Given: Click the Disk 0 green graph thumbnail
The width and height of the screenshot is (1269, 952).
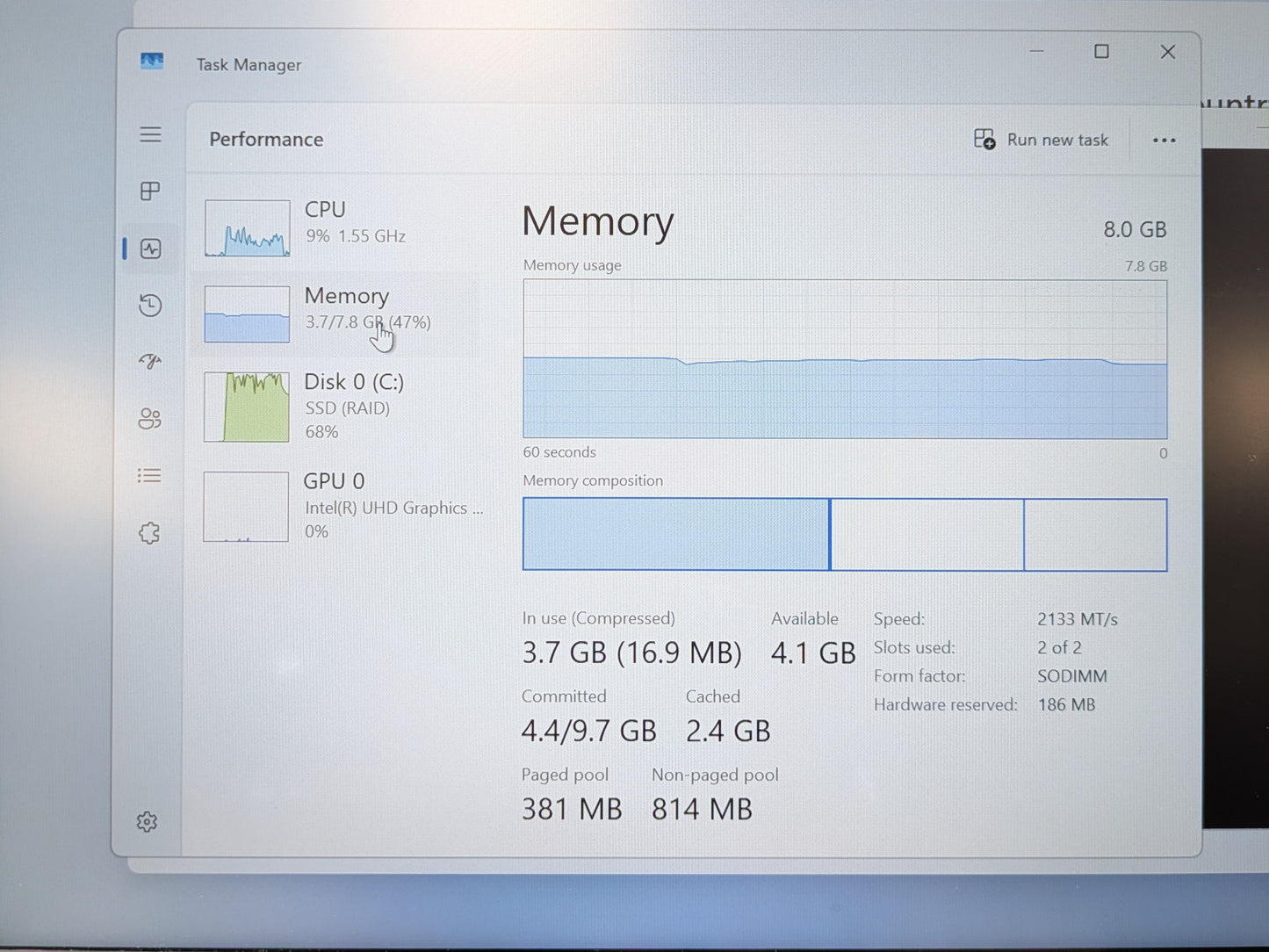Looking at the screenshot, I should coord(247,407).
